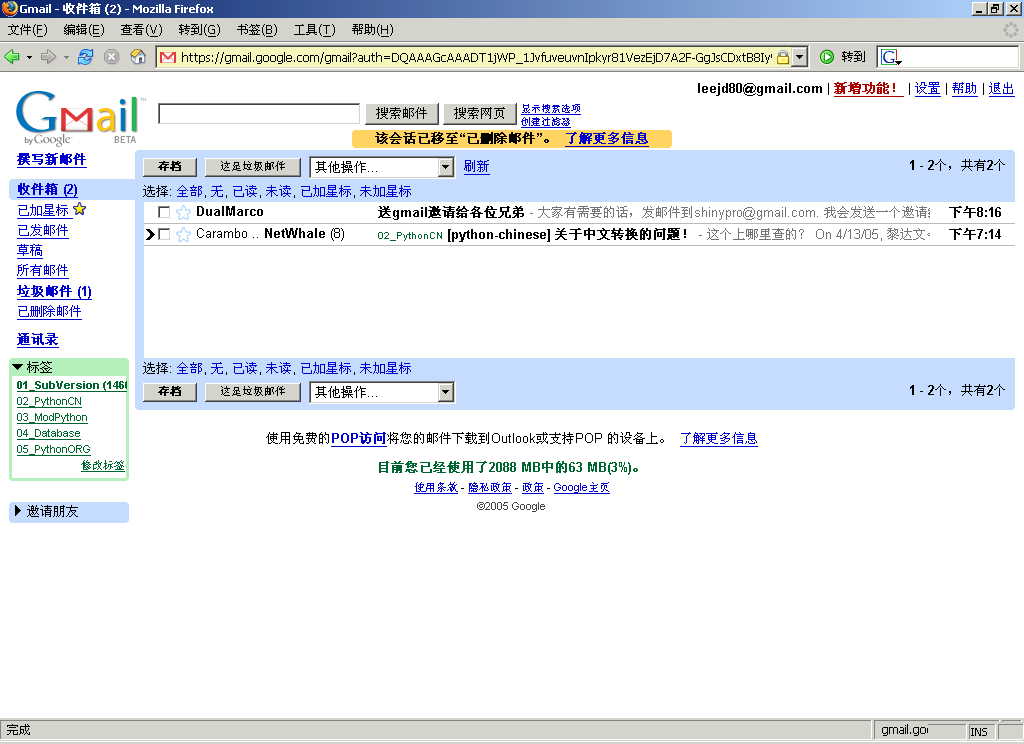Open the 工具(T) menu
The width and height of the screenshot is (1024, 744).
[314, 30]
